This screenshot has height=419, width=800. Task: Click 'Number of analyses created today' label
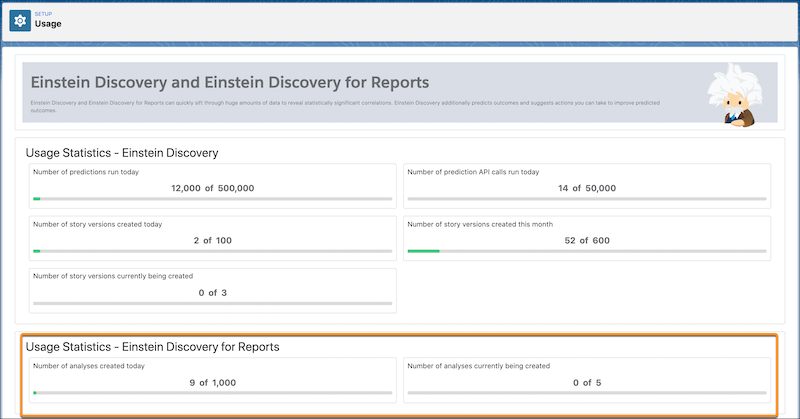click(x=89, y=366)
